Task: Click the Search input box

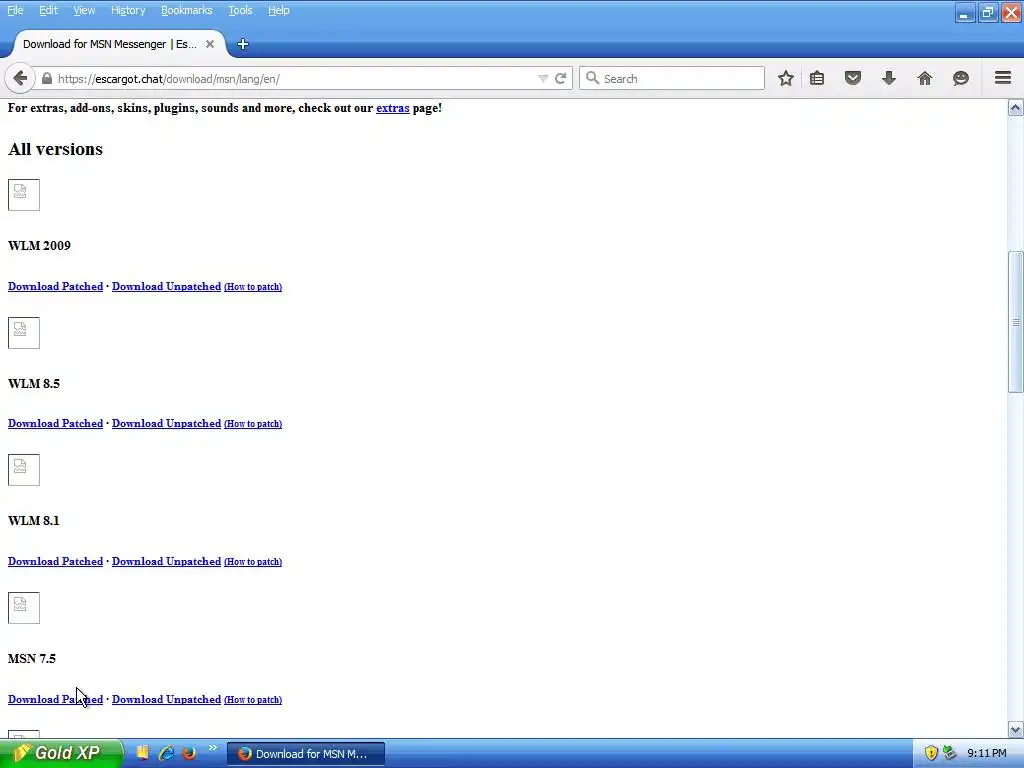Action: 672,78
